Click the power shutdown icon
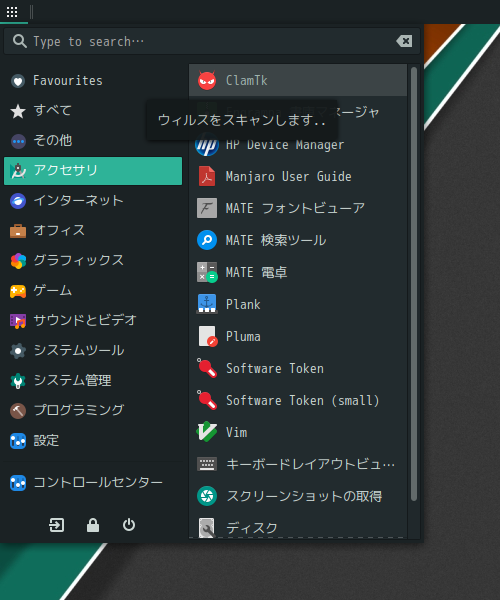Image resolution: width=500 pixels, height=600 pixels. click(129, 525)
